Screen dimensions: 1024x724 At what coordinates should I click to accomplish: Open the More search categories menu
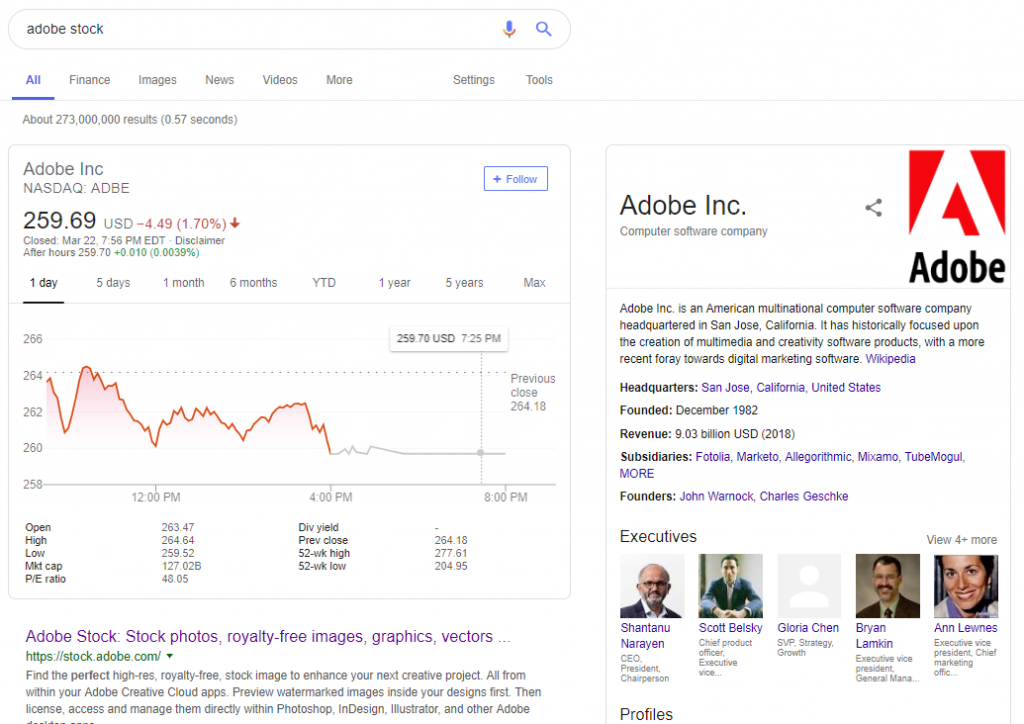pos(339,80)
